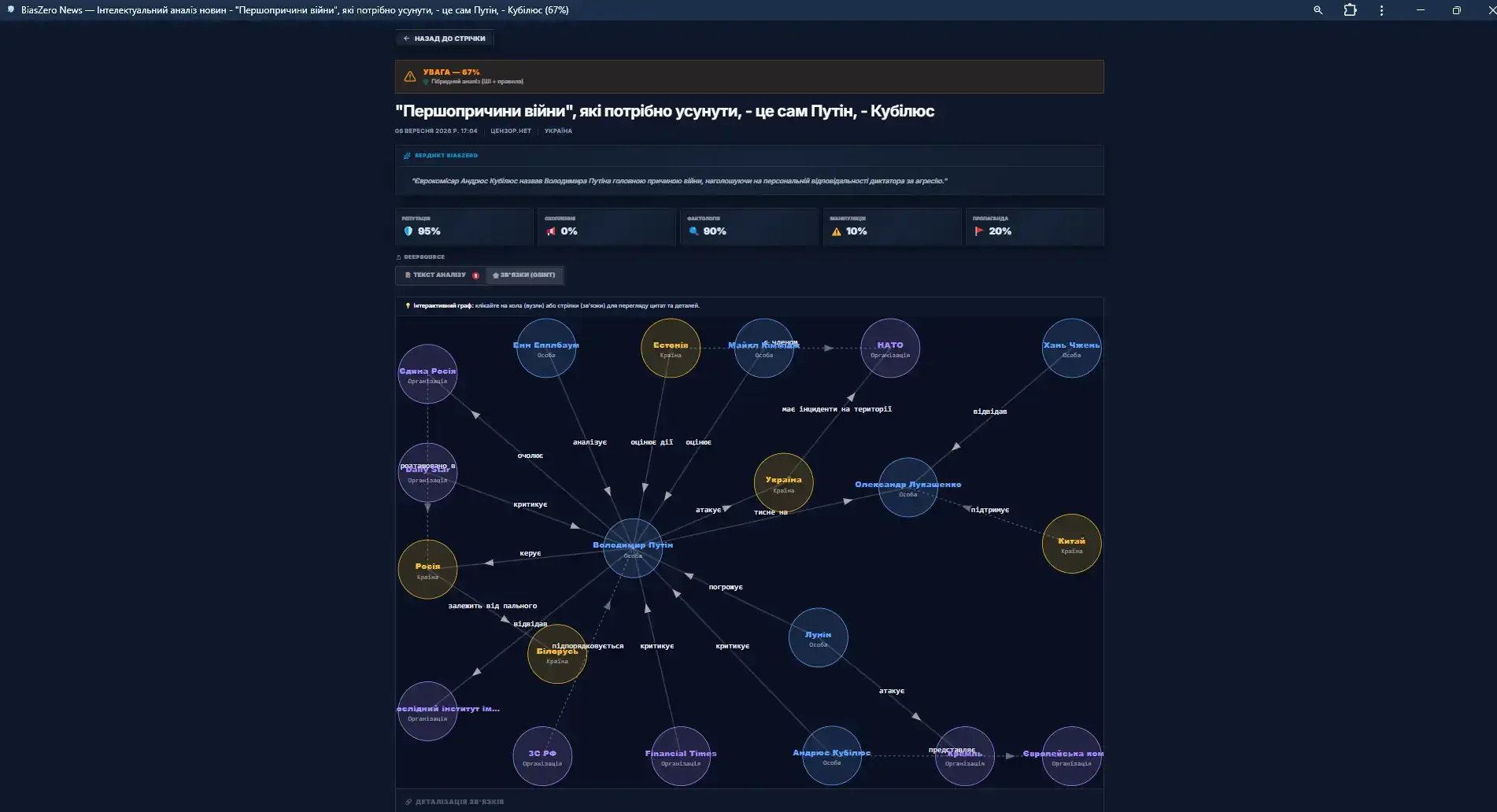Click the Олександр Лукашенко node
The image size is (1497, 812).
908,487
